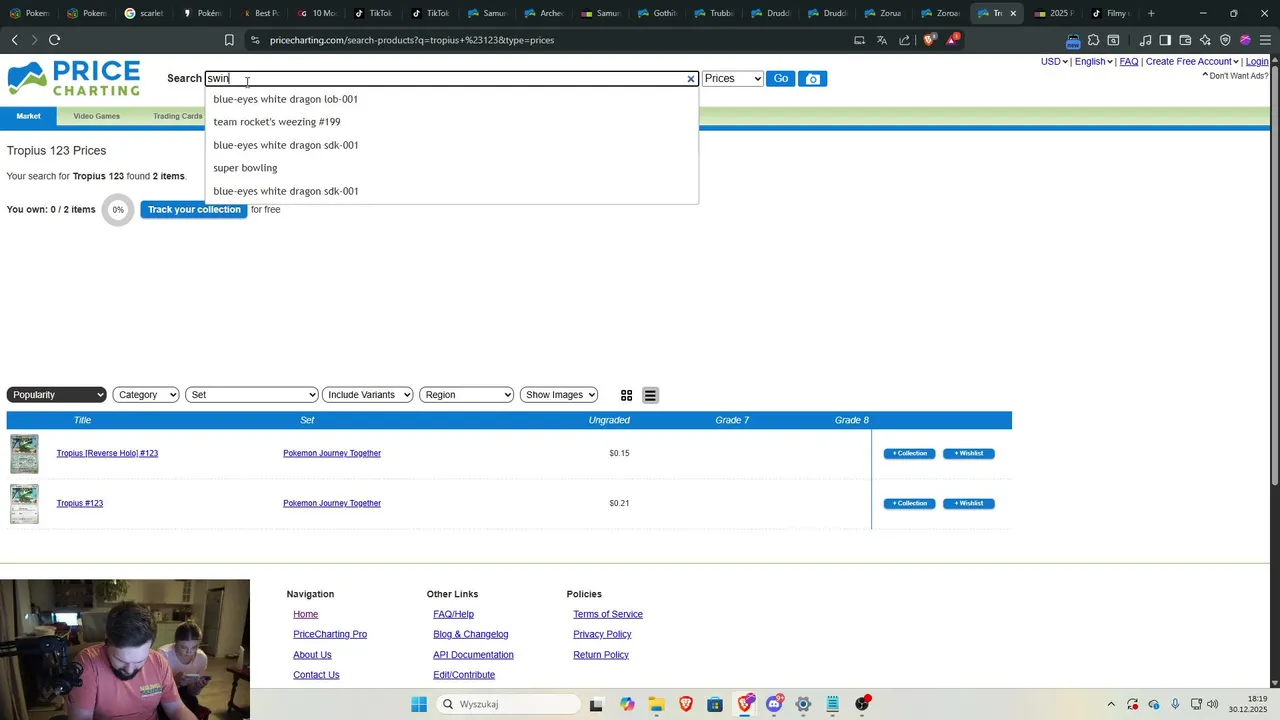Click the bookmark icon in address bar

pos(229,40)
